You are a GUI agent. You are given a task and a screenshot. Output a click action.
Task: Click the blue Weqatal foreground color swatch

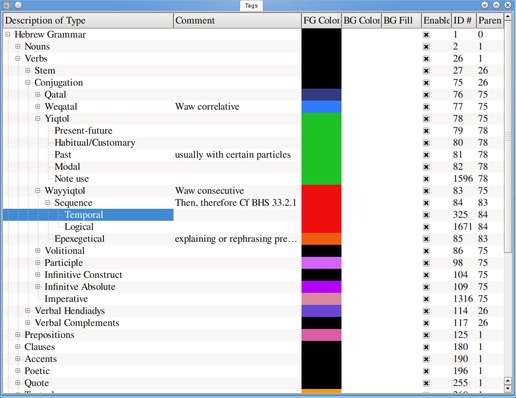pos(321,107)
